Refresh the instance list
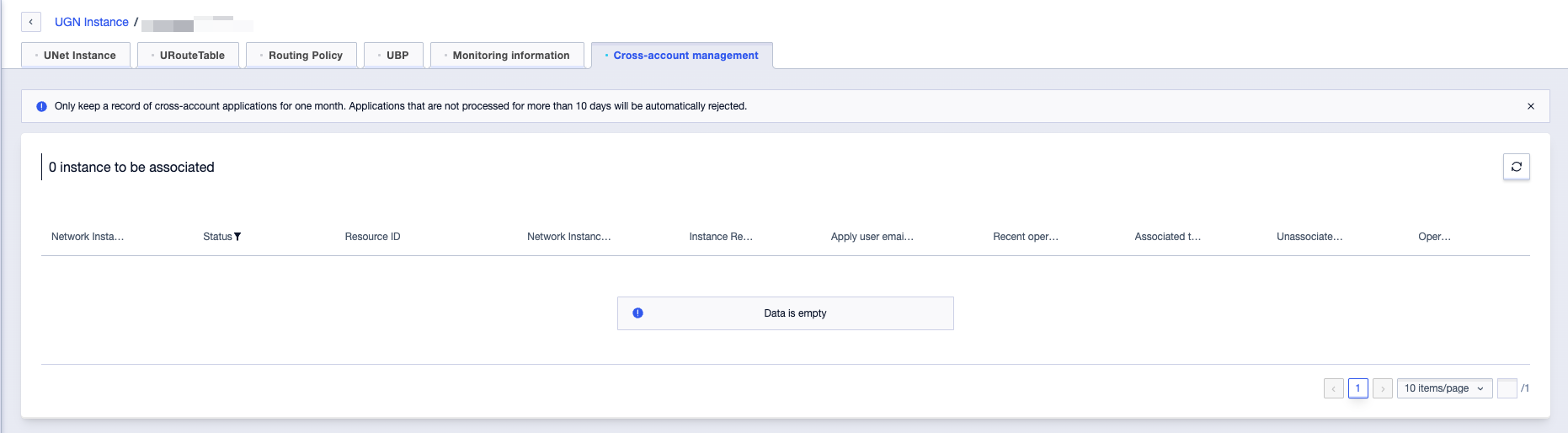 pyautogui.click(x=1516, y=167)
